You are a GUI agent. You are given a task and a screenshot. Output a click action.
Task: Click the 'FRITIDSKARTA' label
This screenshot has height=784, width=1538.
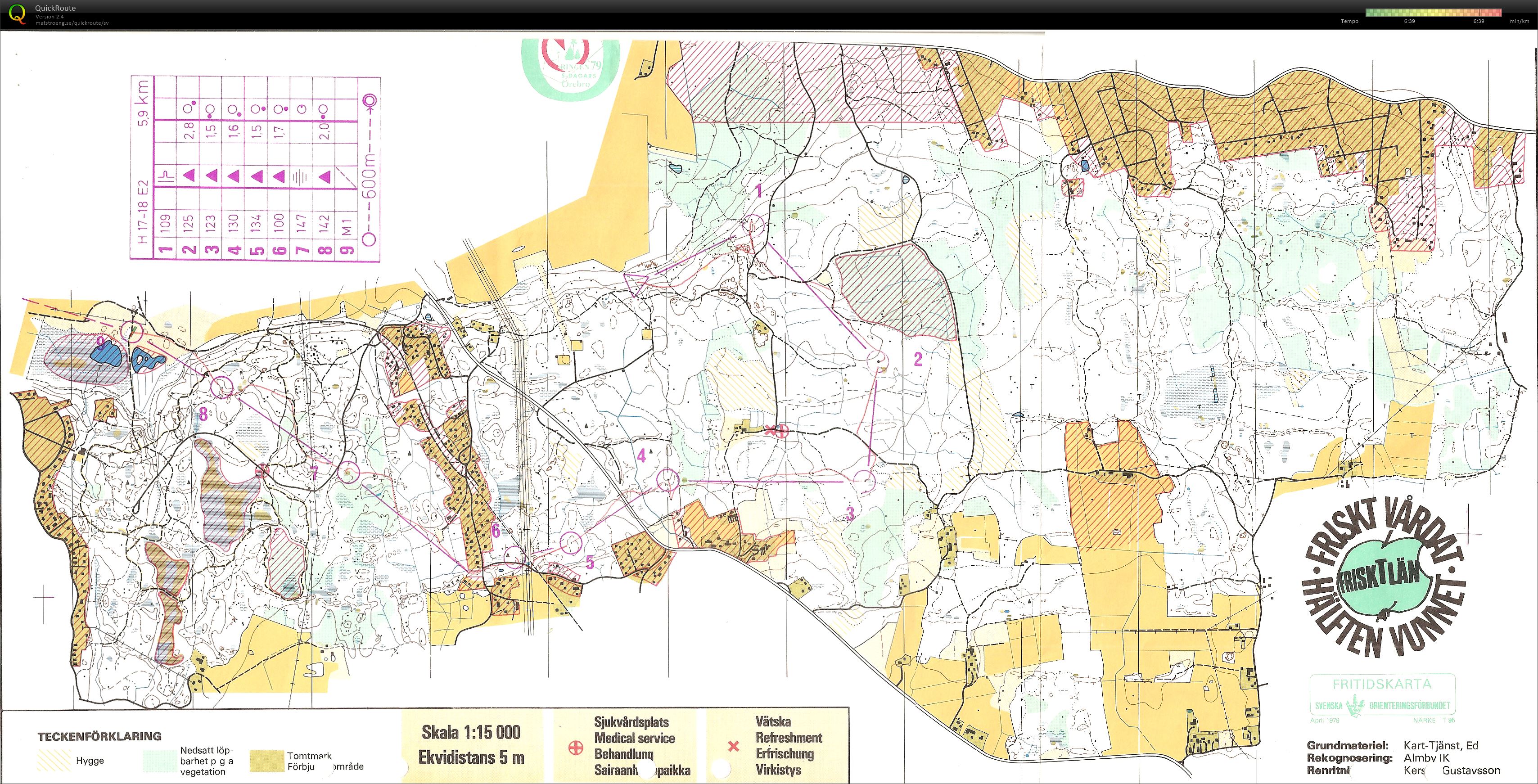tap(1382, 684)
